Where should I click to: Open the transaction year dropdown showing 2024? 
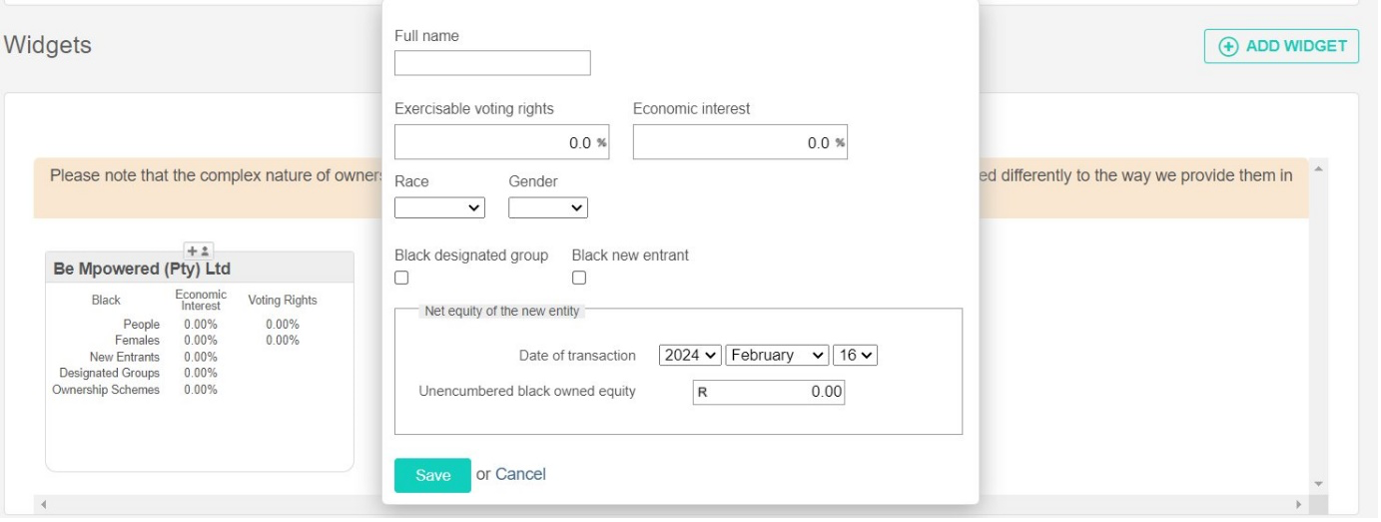pyautogui.click(x=690, y=355)
